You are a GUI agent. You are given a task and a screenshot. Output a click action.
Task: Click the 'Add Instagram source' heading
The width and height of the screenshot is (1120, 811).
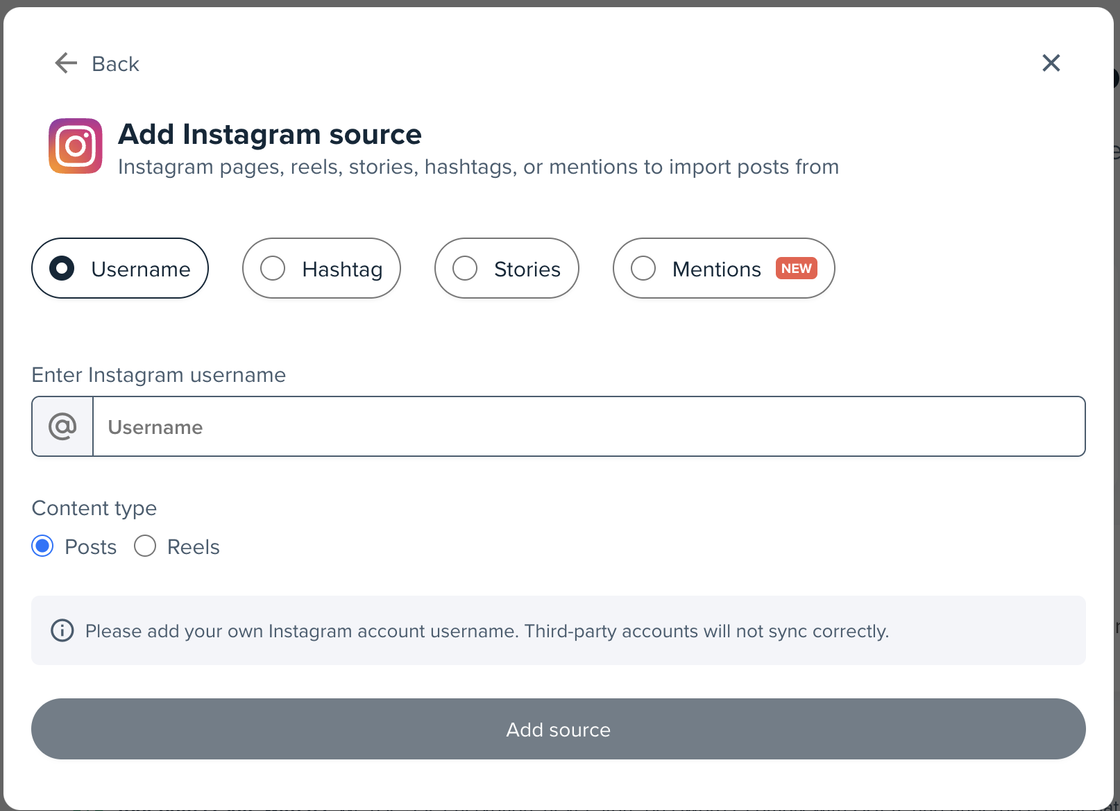[x=270, y=134]
